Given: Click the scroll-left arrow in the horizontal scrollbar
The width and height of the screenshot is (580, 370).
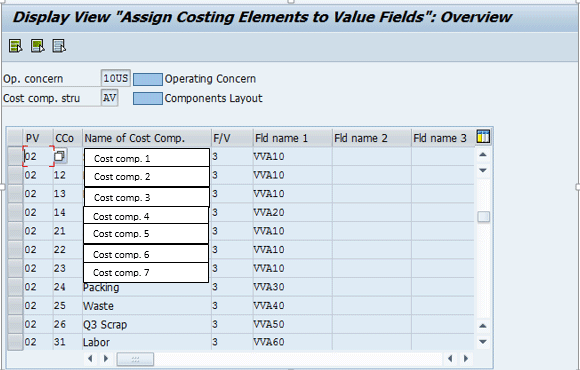Looking at the screenshot, I should (x=90, y=358).
